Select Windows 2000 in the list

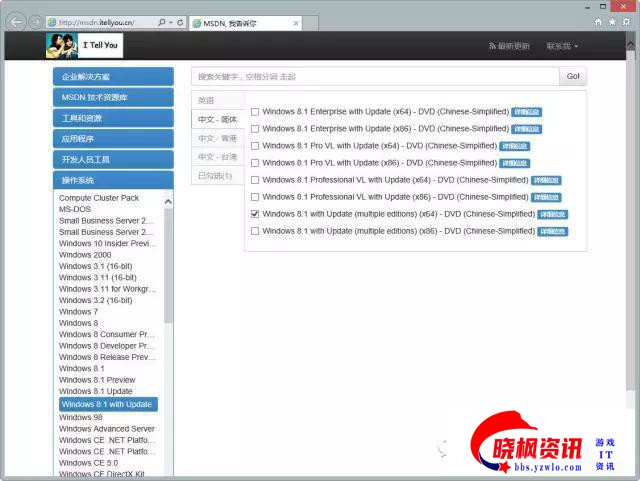pos(85,255)
